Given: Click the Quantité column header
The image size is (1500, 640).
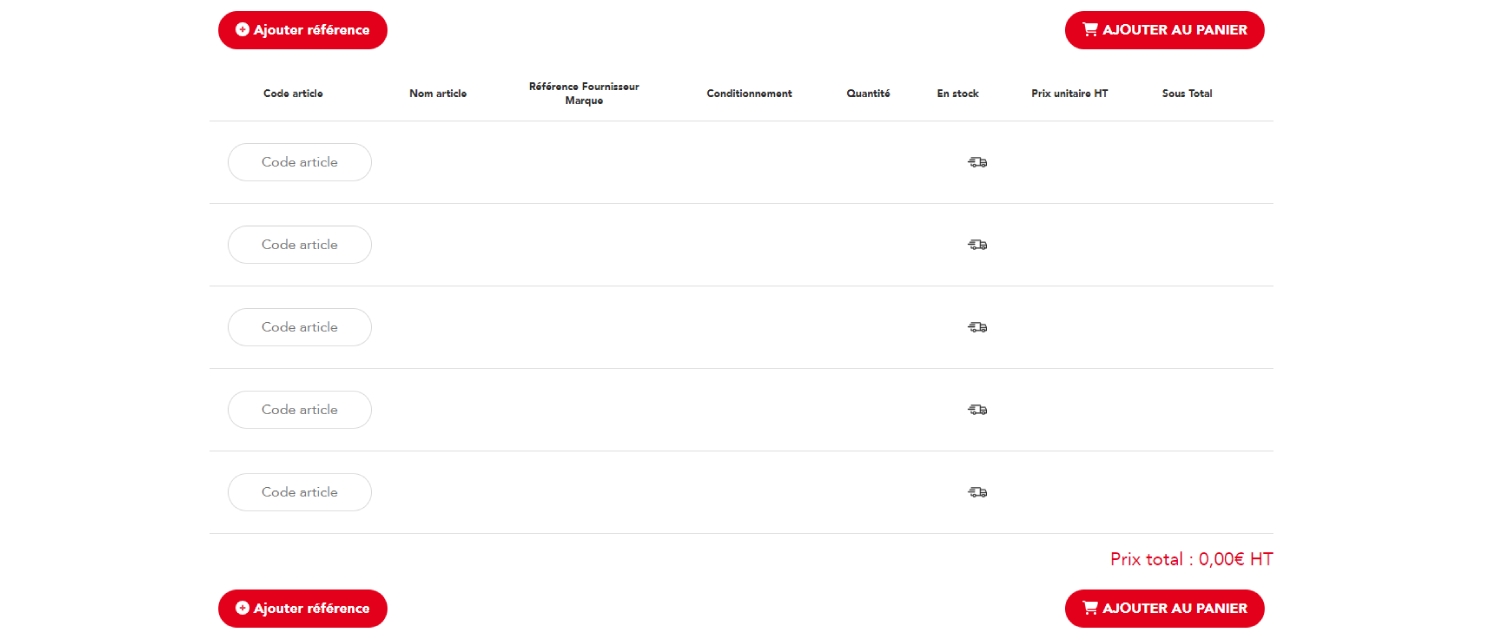Looking at the screenshot, I should (x=868, y=94).
